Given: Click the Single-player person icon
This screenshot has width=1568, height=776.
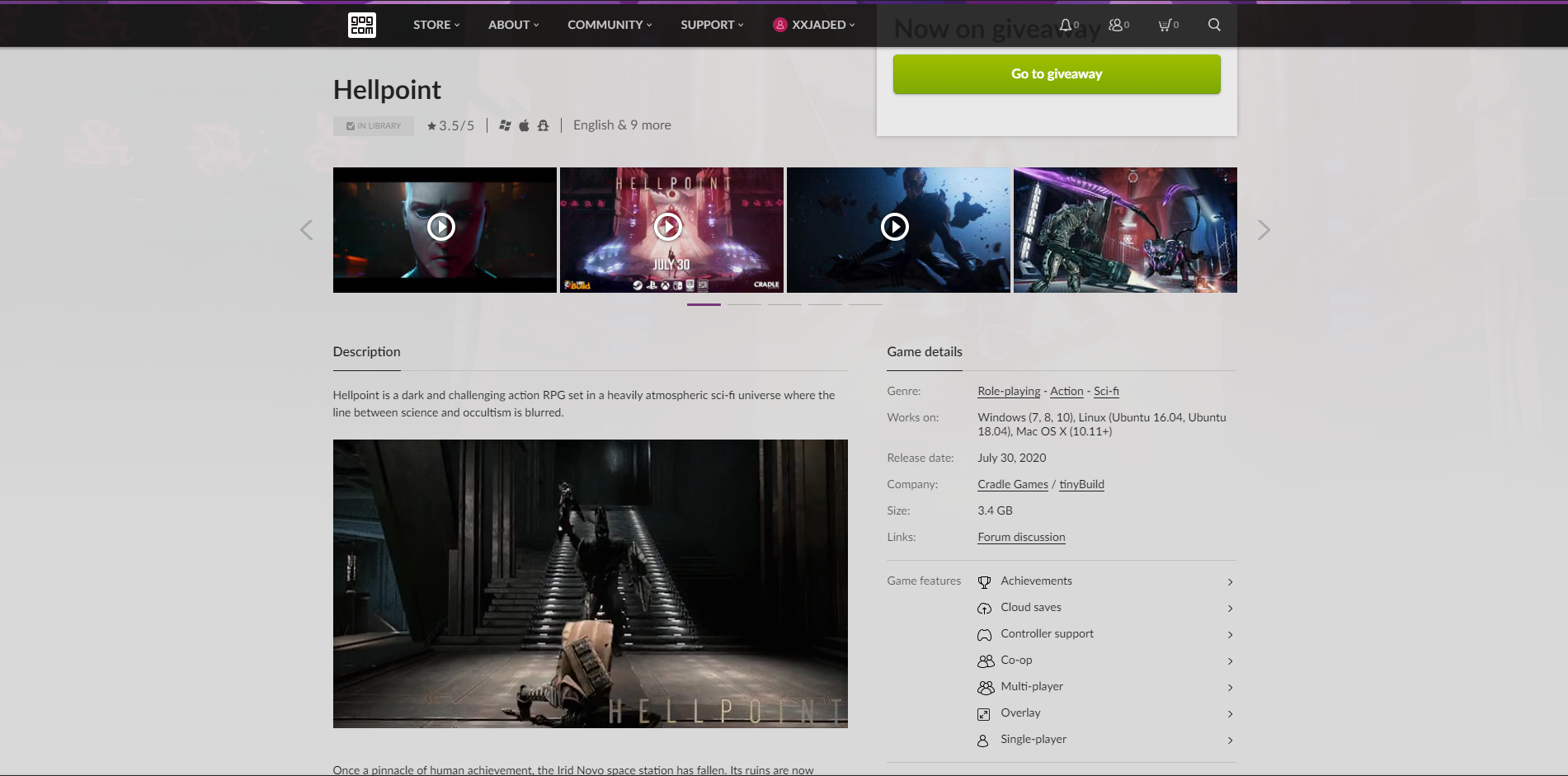Looking at the screenshot, I should click(x=982, y=741).
